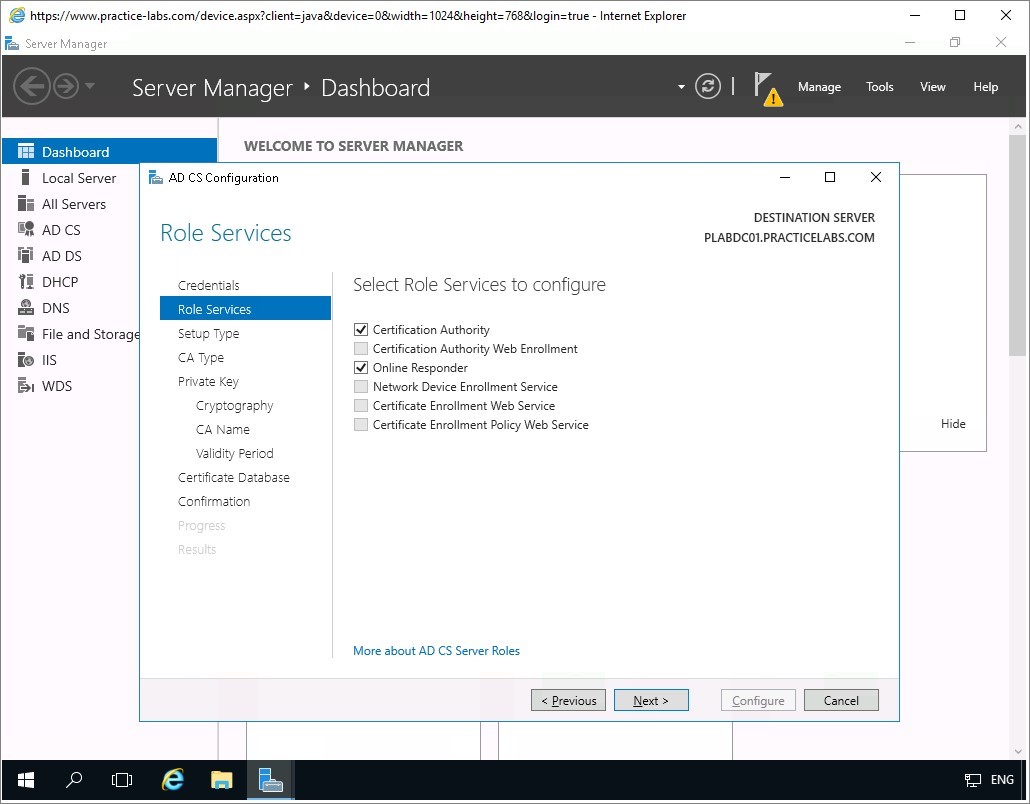This screenshot has height=804, width=1030.
Task: Go to CA Name step
Action: (223, 430)
